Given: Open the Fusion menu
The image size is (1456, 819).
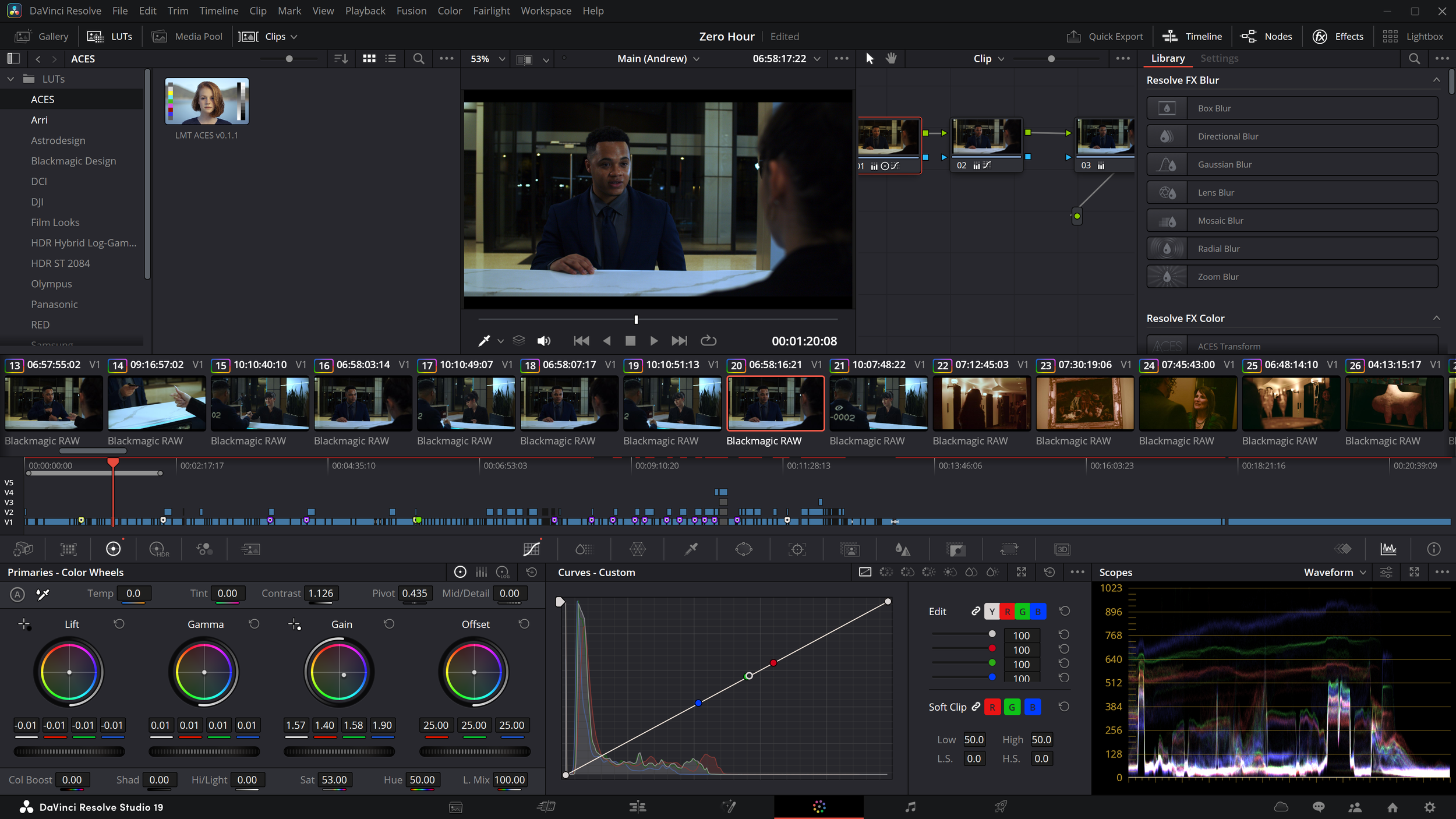Looking at the screenshot, I should click(x=411, y=10).
